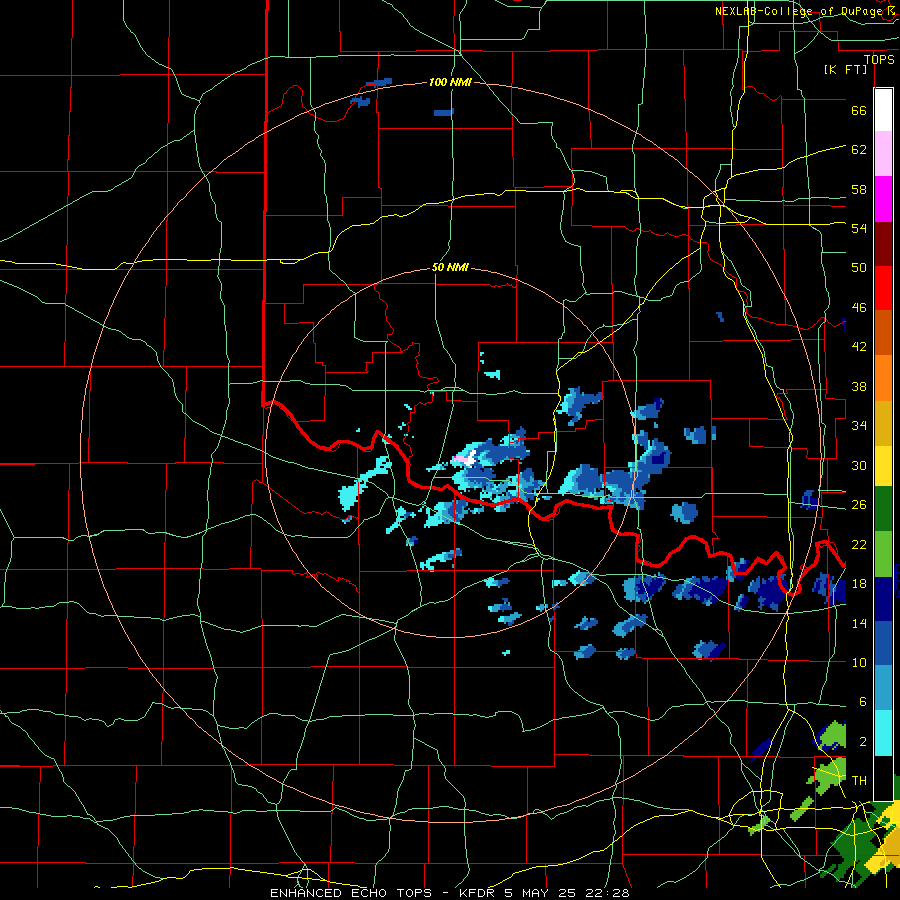Click the legend value '42'

859,347
